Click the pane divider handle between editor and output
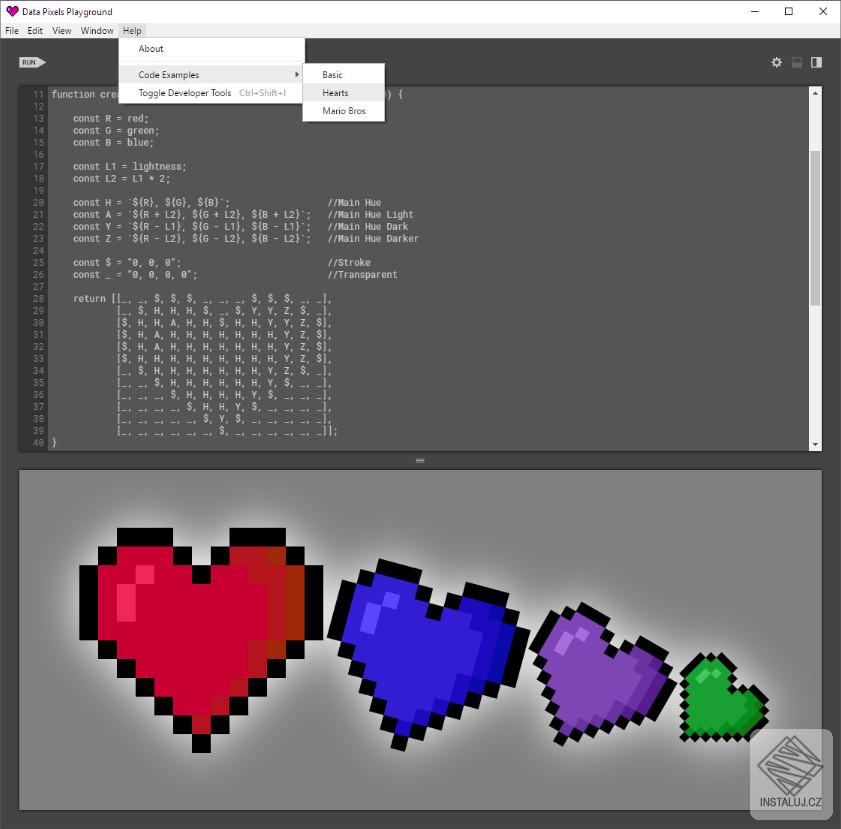841x829 pixels. pos(420,461)
